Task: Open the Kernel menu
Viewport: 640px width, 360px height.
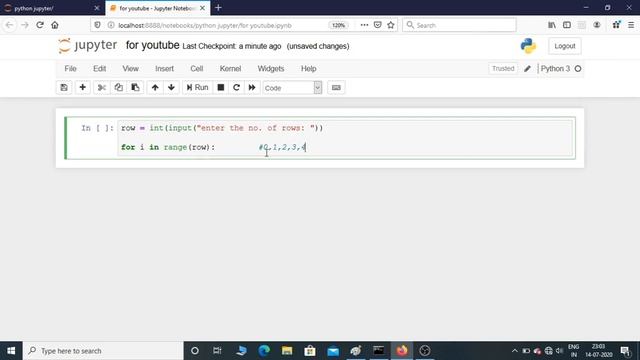Action: click(x=230, y=69)
